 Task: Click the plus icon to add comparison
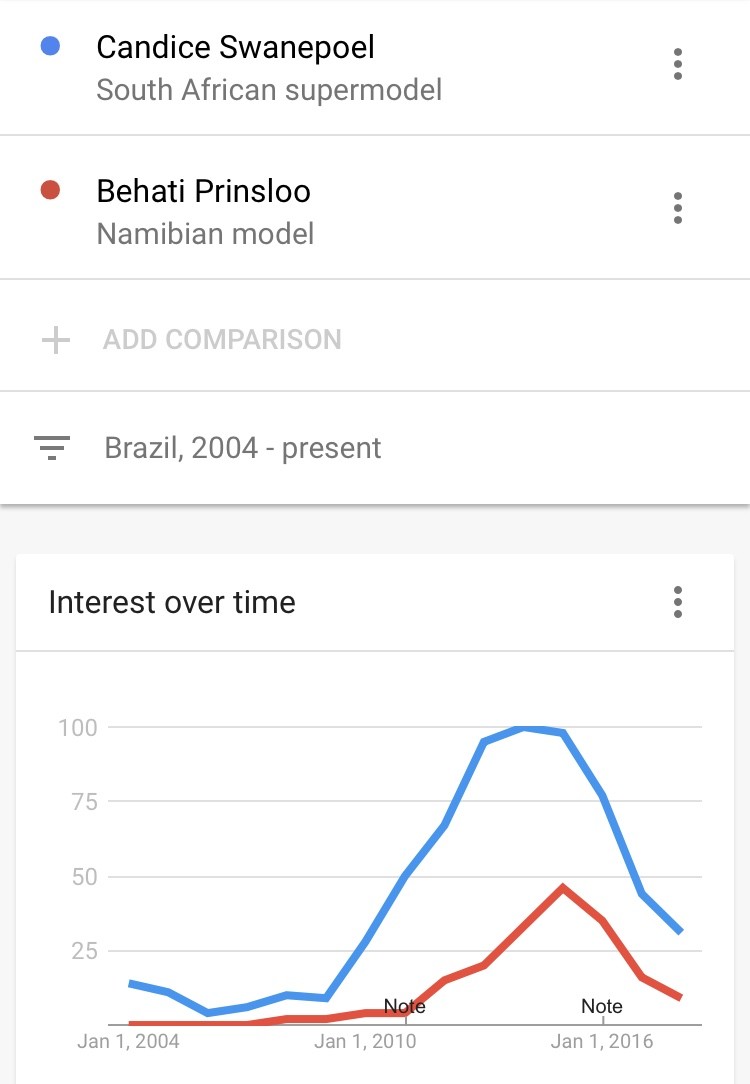(x=56, y=340)
